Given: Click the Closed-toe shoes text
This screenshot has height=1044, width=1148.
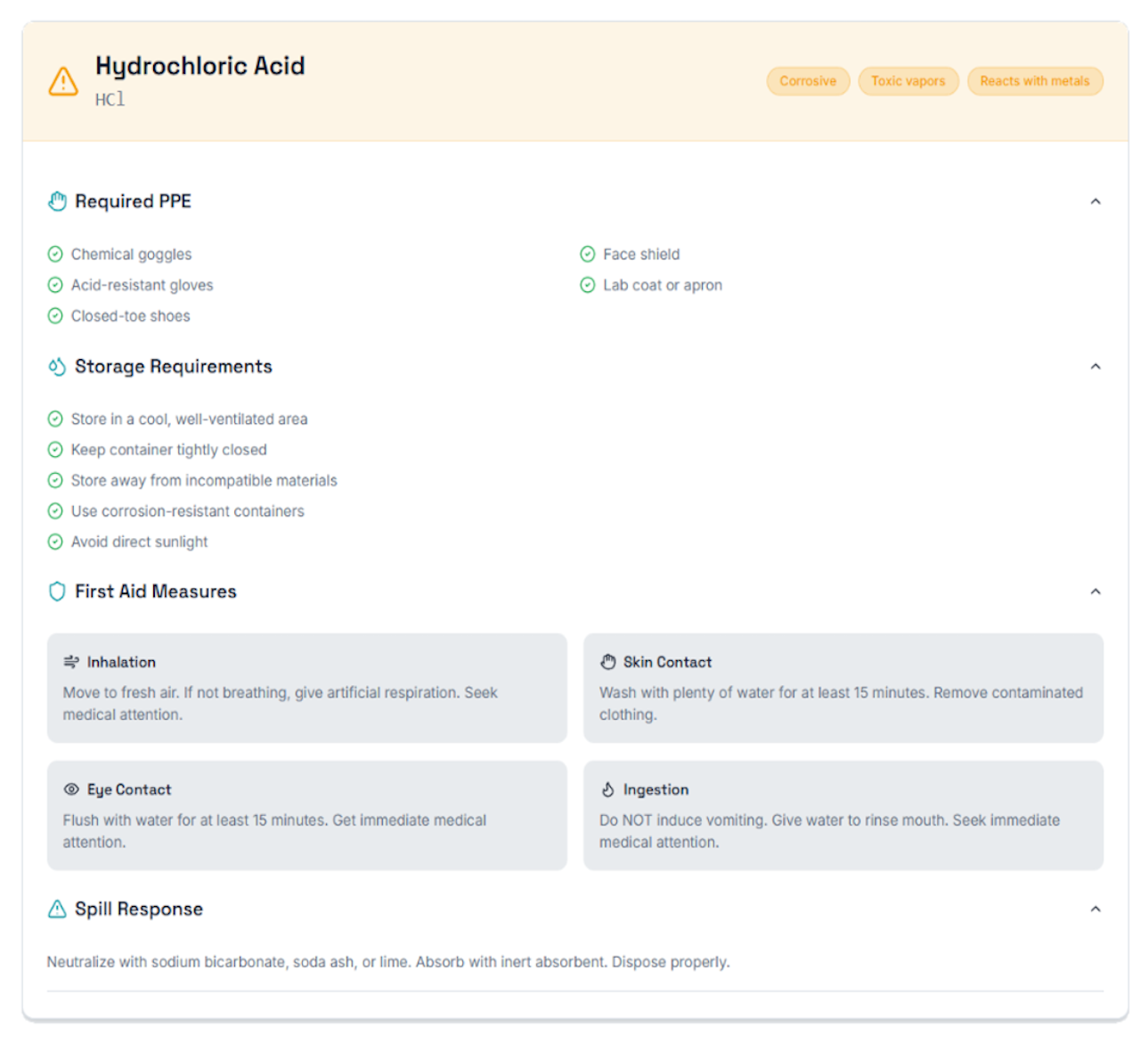Looking at the screenshot, I should 131,315.
